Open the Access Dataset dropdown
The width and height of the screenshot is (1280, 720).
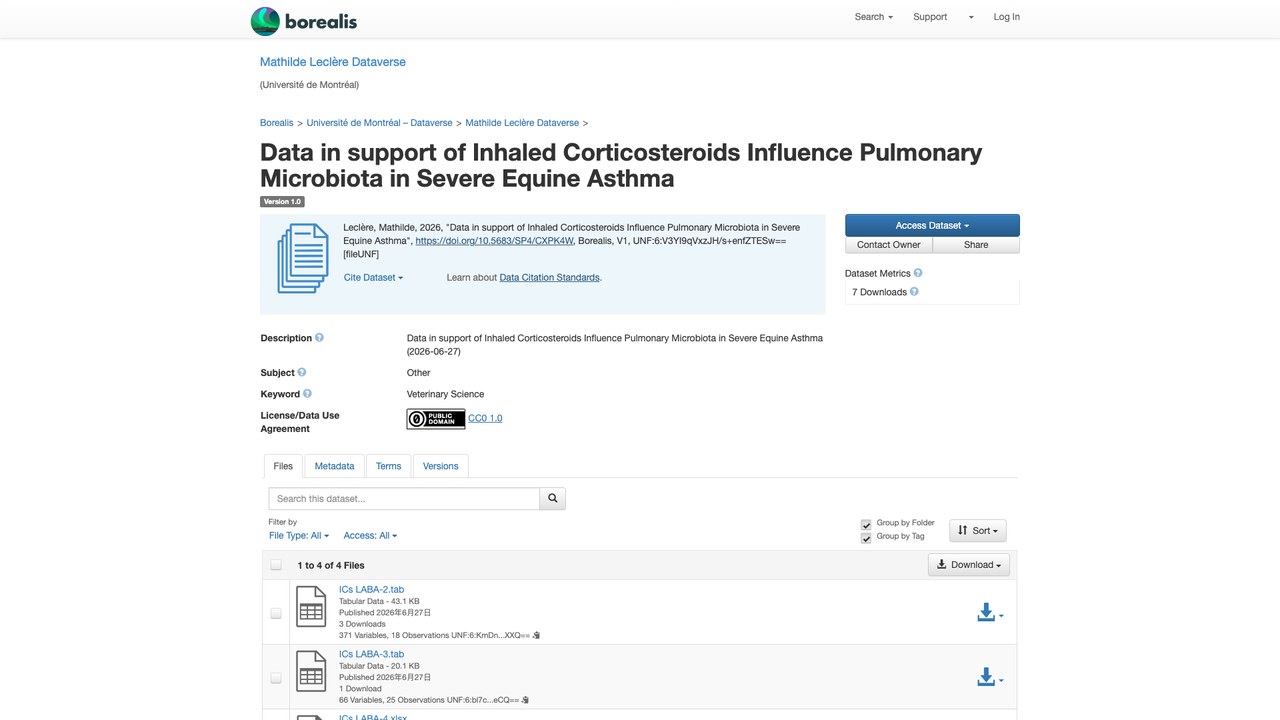coord(932,225)
